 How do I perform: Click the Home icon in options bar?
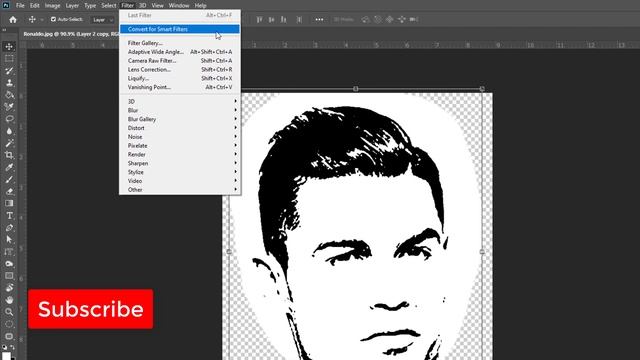point(13,19)
